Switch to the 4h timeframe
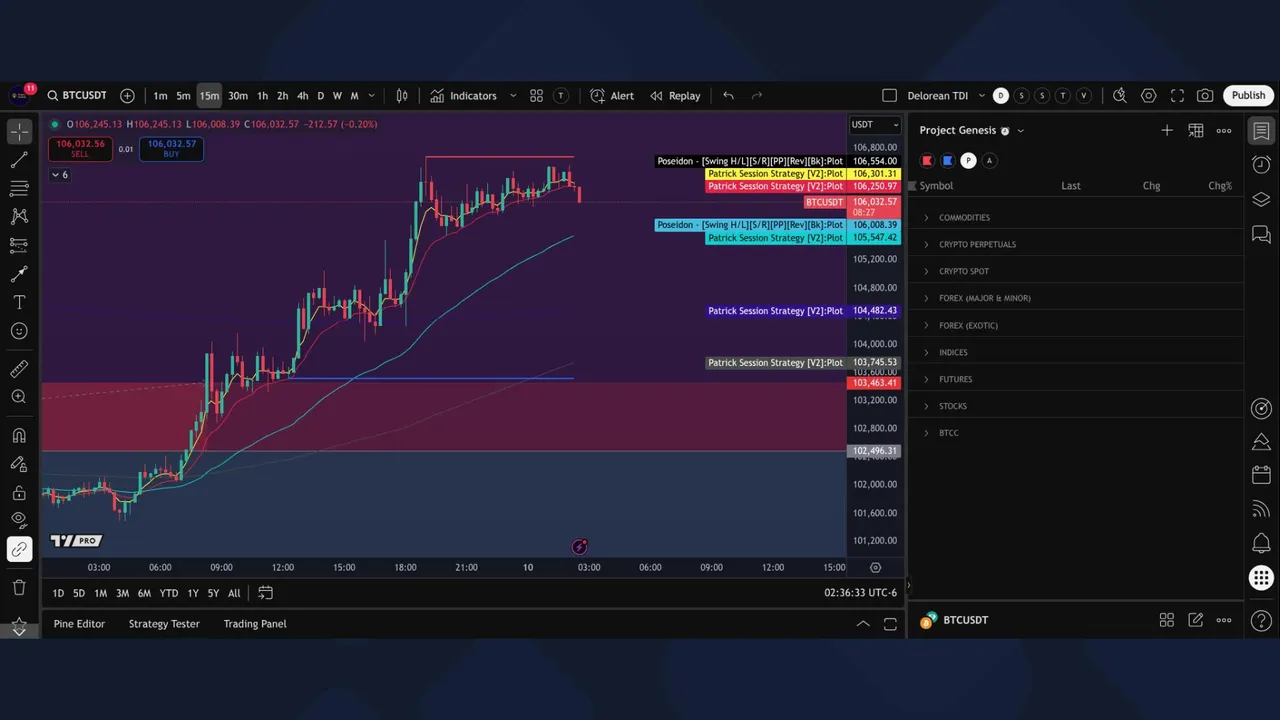The image size is (1280, 720). point(302,96)
